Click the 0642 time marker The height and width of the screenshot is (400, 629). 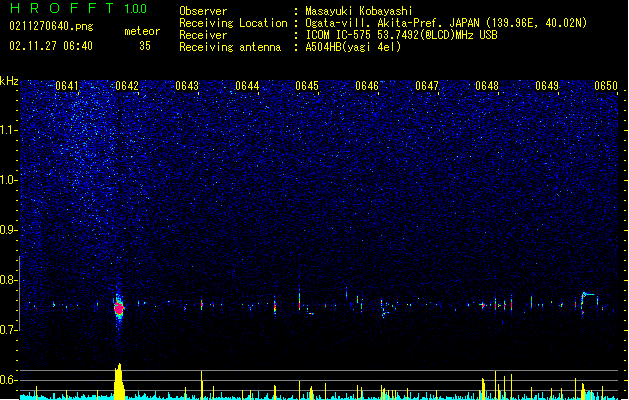pos(127,86)
